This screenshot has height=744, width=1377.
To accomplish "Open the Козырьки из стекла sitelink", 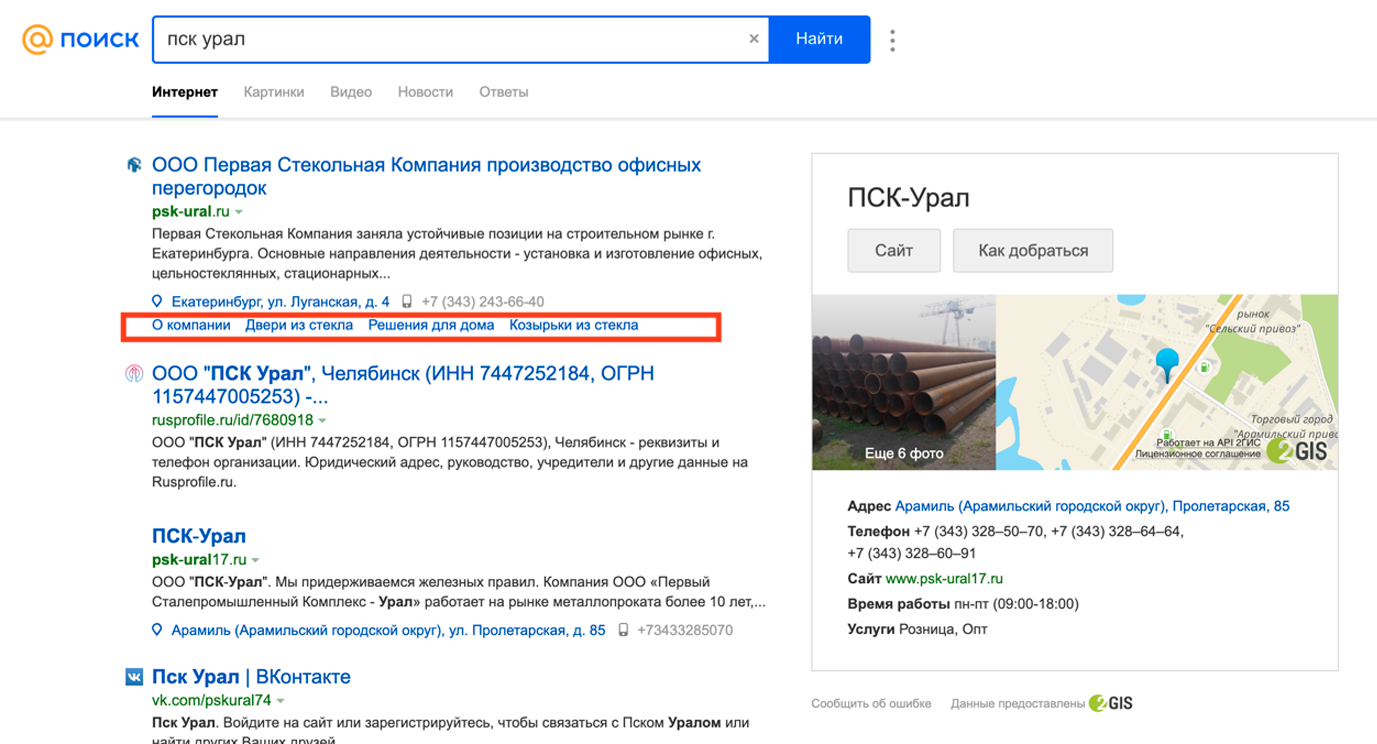I will click(574, 325).
